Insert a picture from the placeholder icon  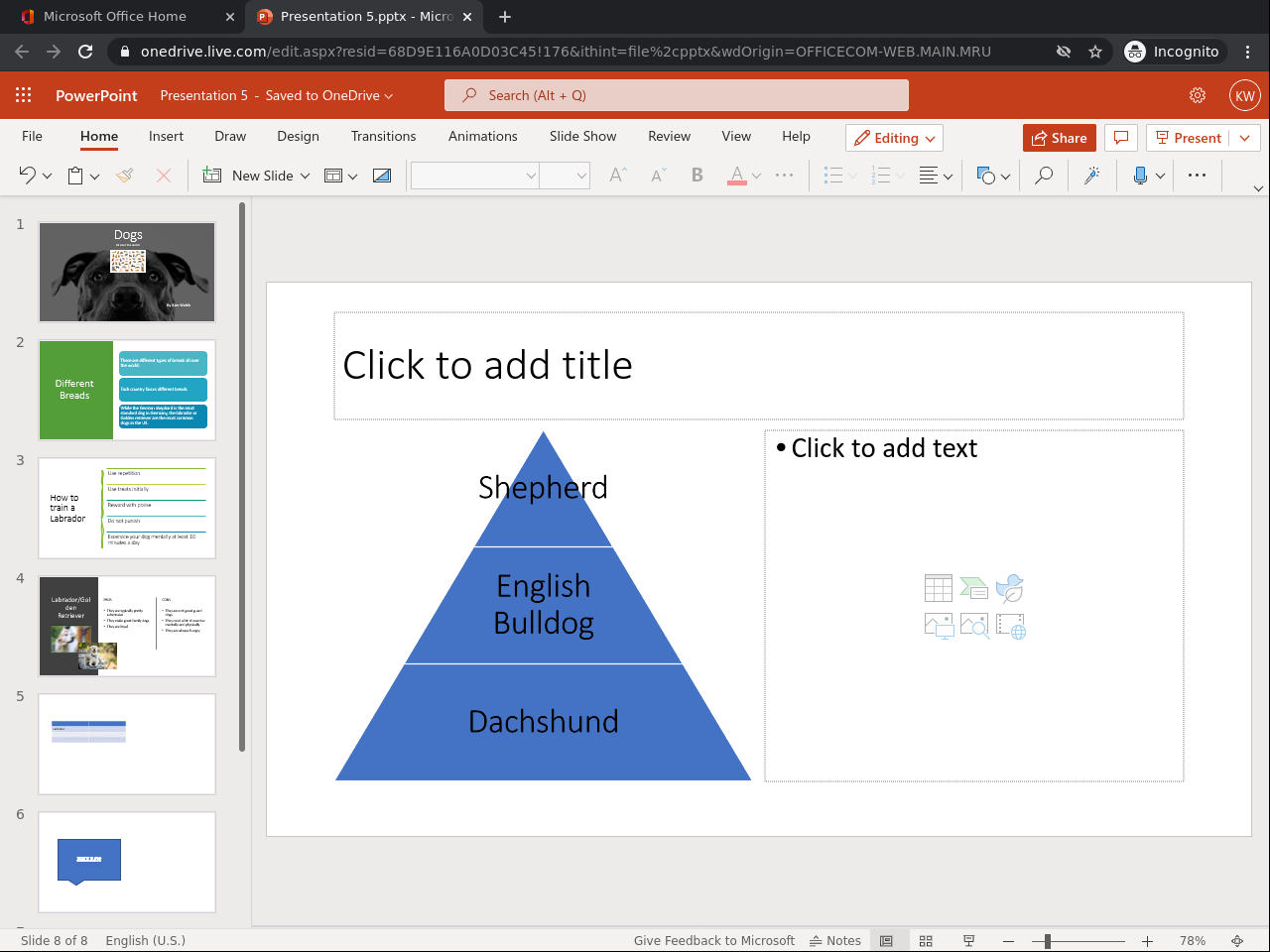[939, 625]
